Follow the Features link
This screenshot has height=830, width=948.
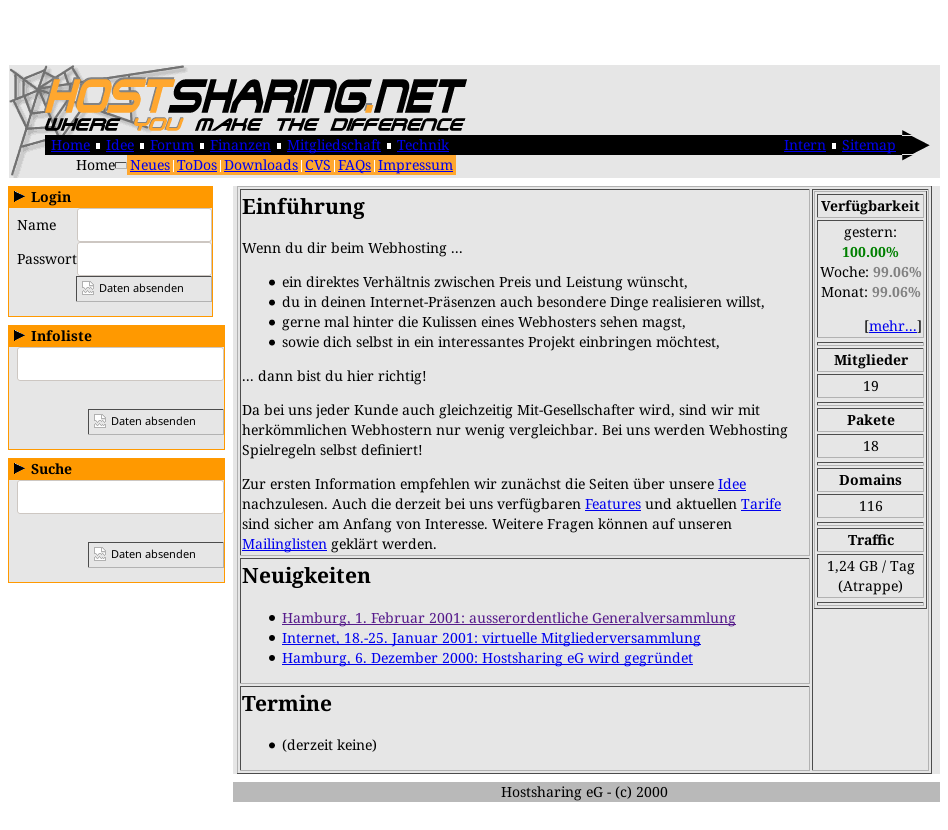tap(612, 504)
